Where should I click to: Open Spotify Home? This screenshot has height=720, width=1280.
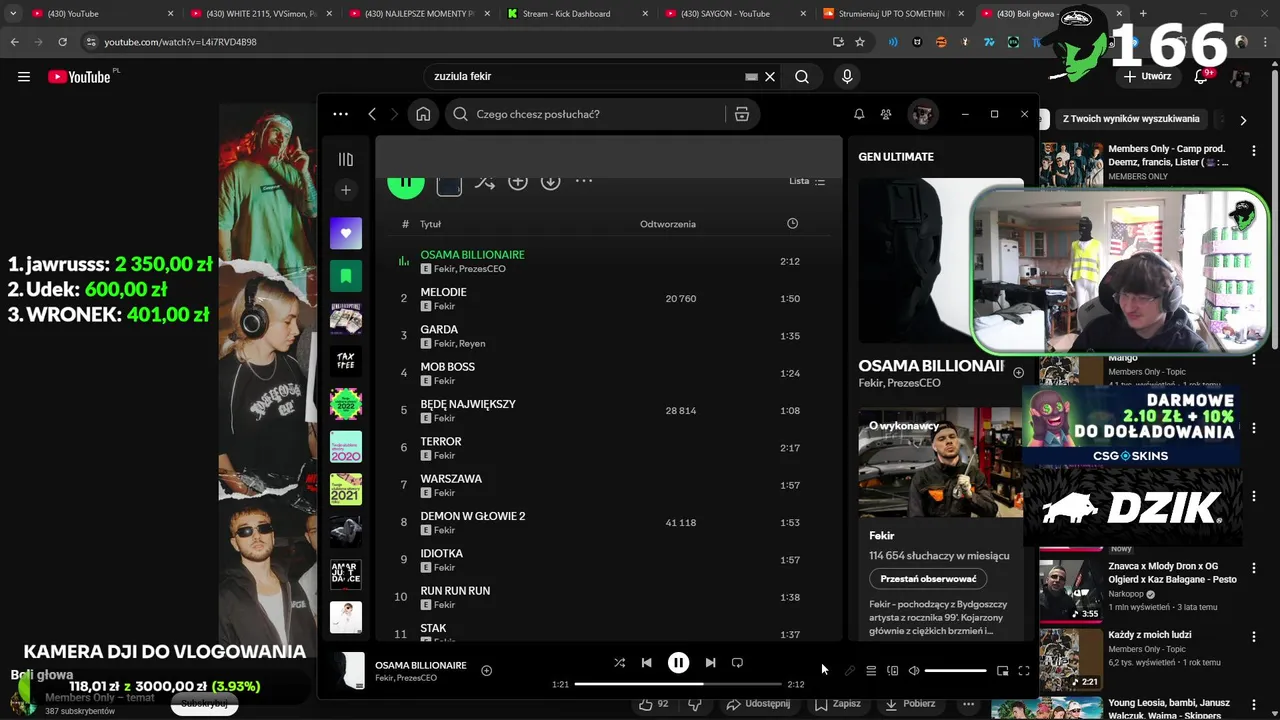pos(424,114)
